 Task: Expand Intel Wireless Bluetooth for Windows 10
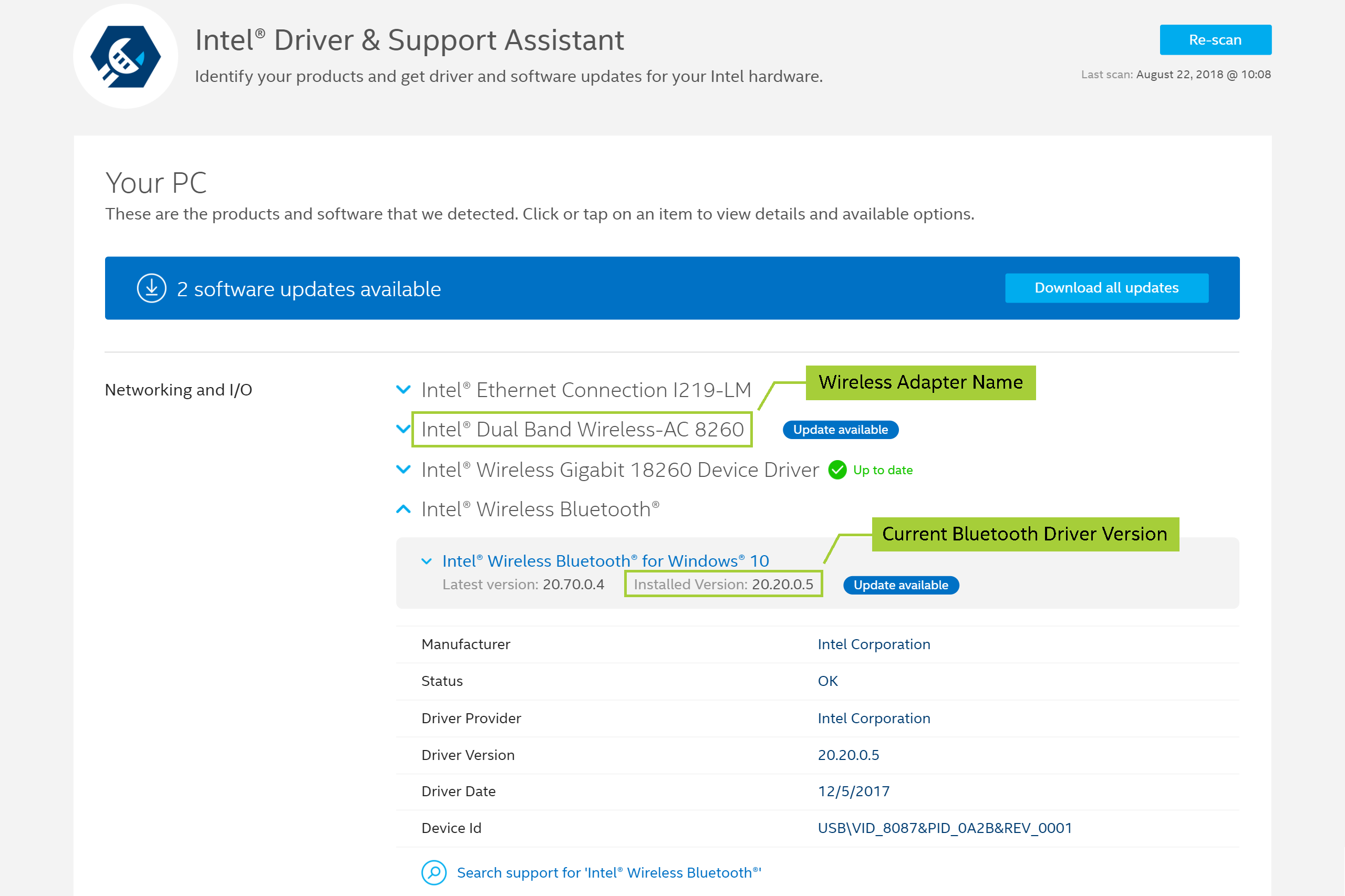[605, 559]
